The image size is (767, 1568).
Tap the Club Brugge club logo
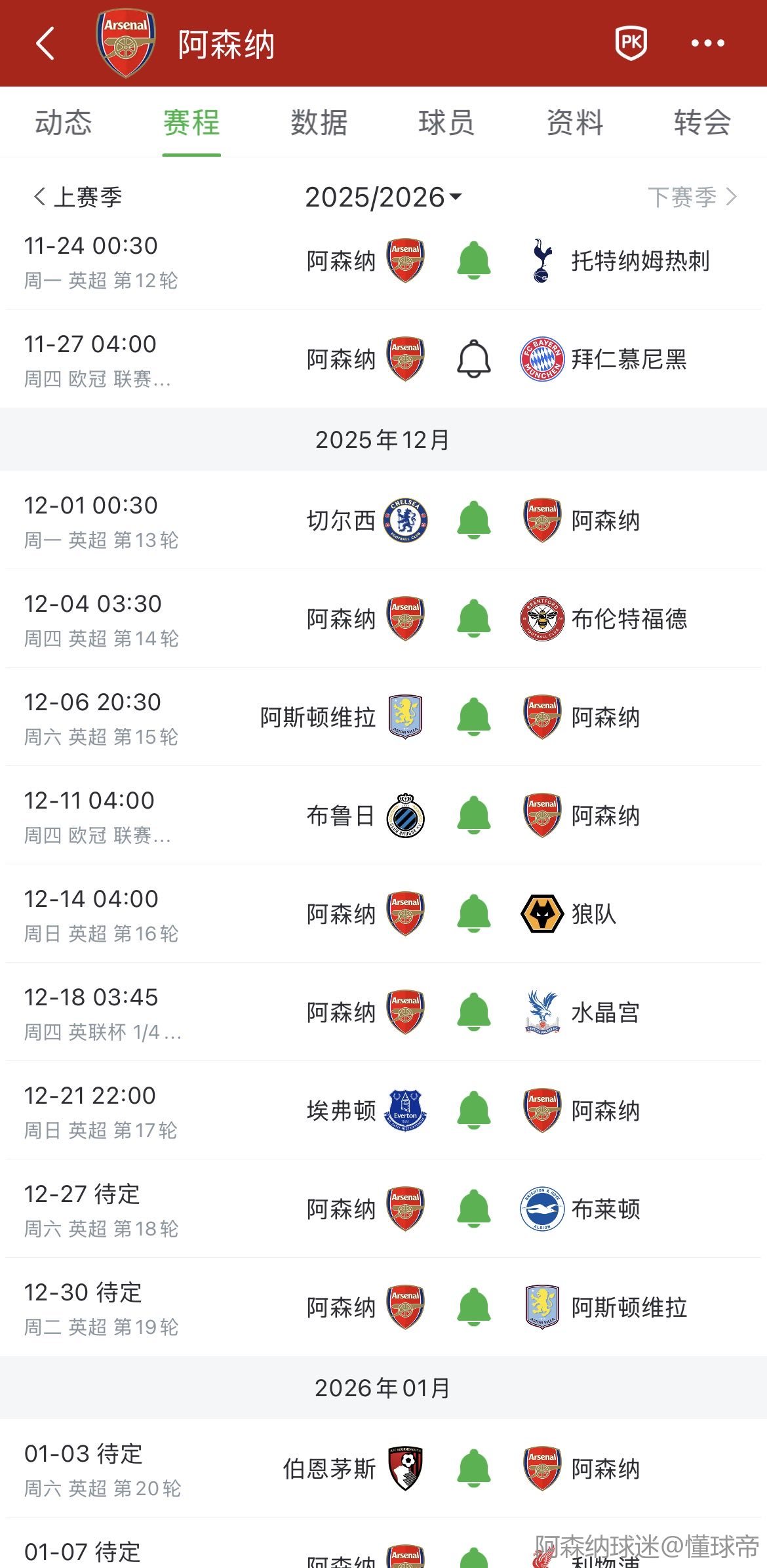point(406,815)
